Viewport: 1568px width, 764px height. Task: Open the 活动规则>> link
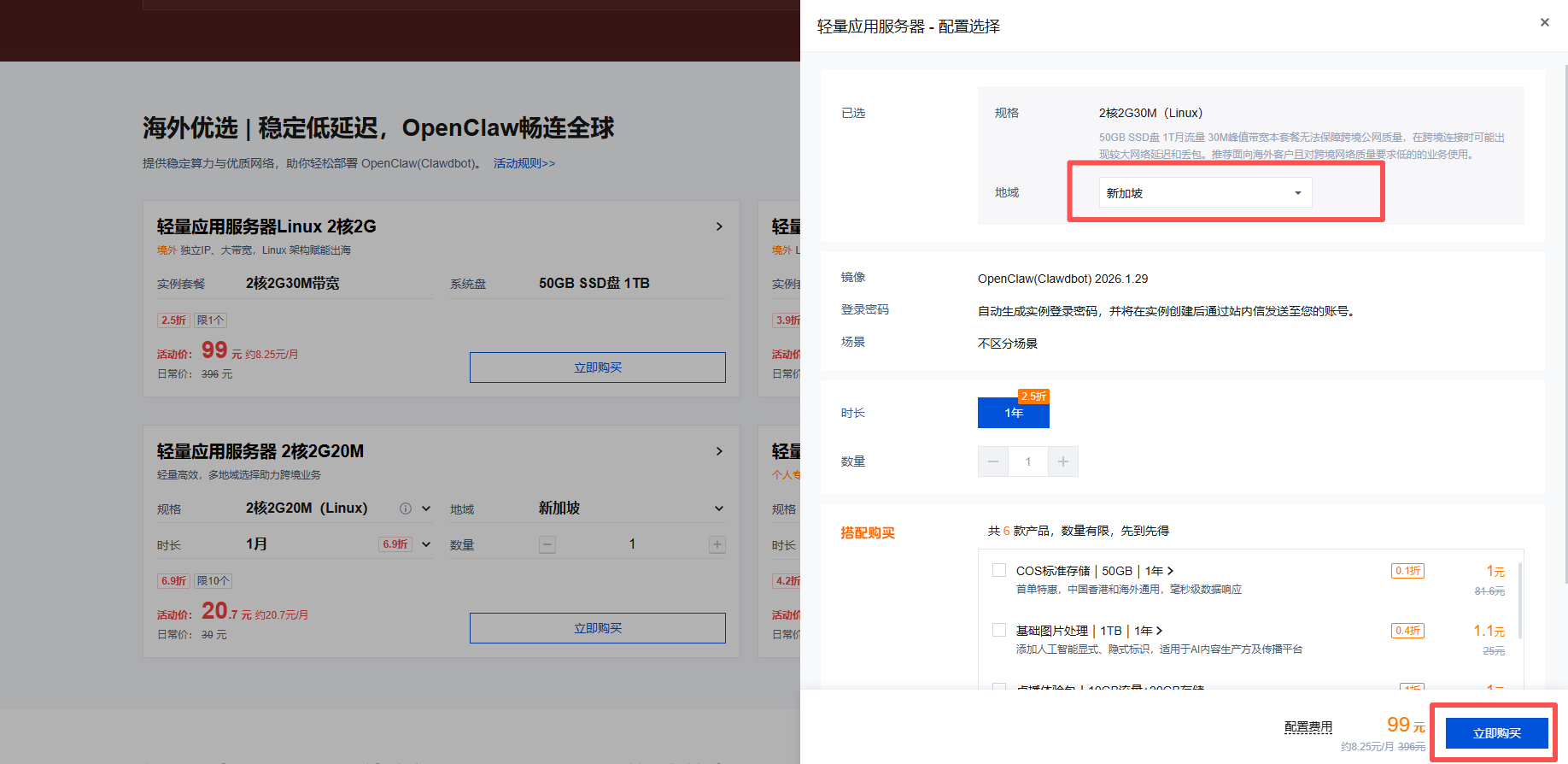tap(524, 163)
